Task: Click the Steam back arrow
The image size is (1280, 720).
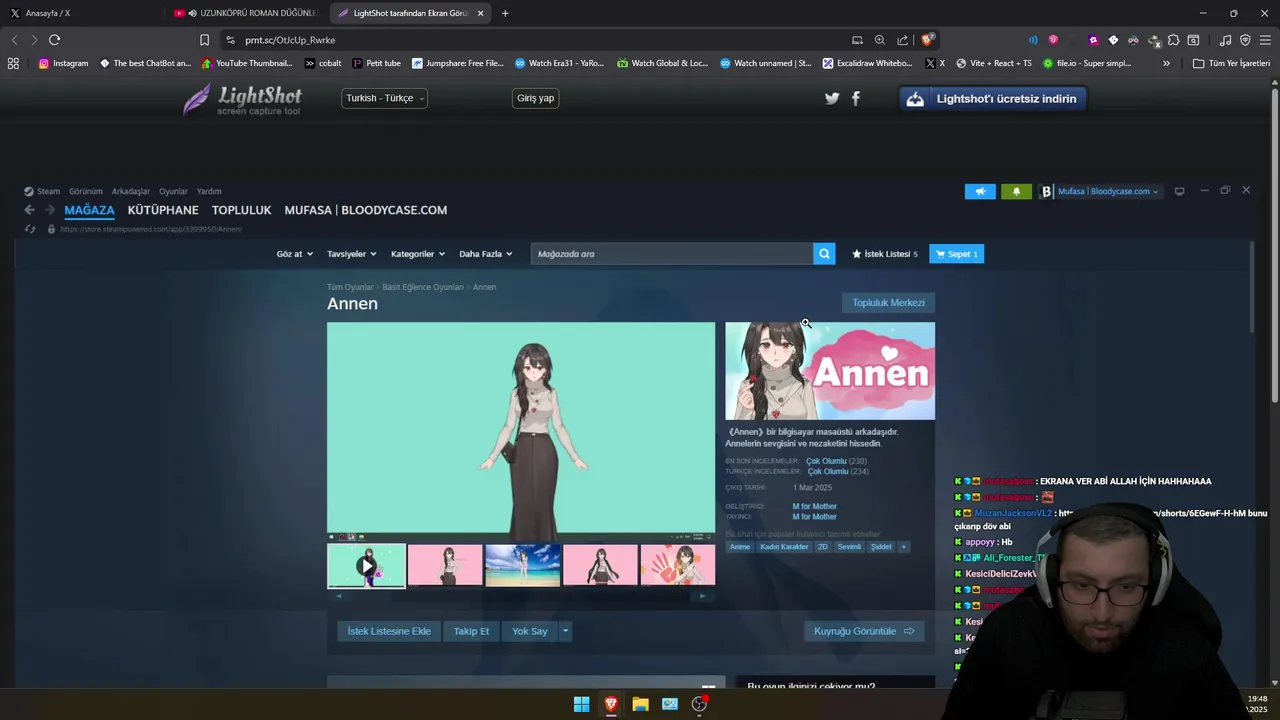Action: tap(29, 210)
